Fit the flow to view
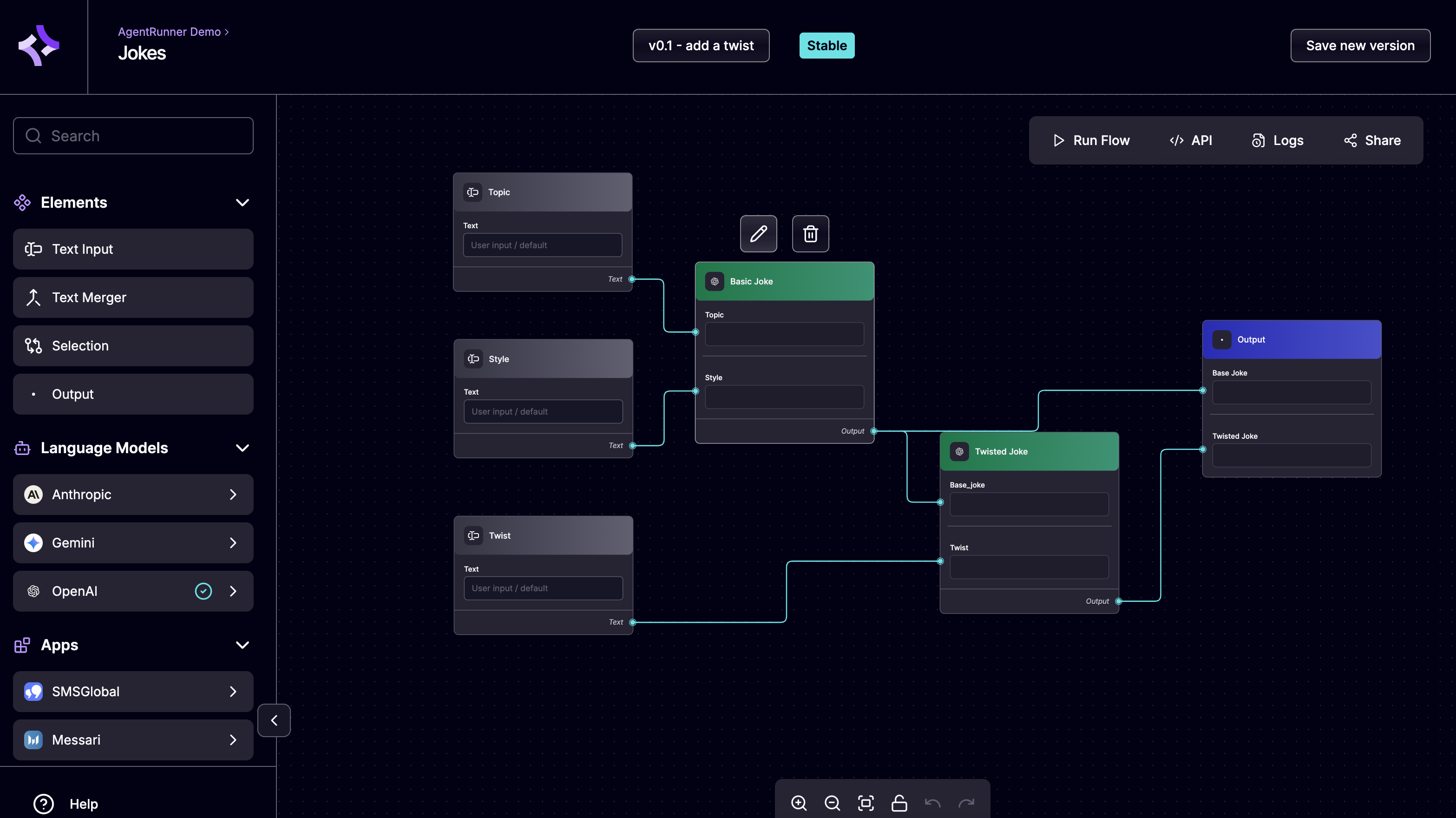The height and width of the screenshot is (818, 1456). click(x=866, y=803)
